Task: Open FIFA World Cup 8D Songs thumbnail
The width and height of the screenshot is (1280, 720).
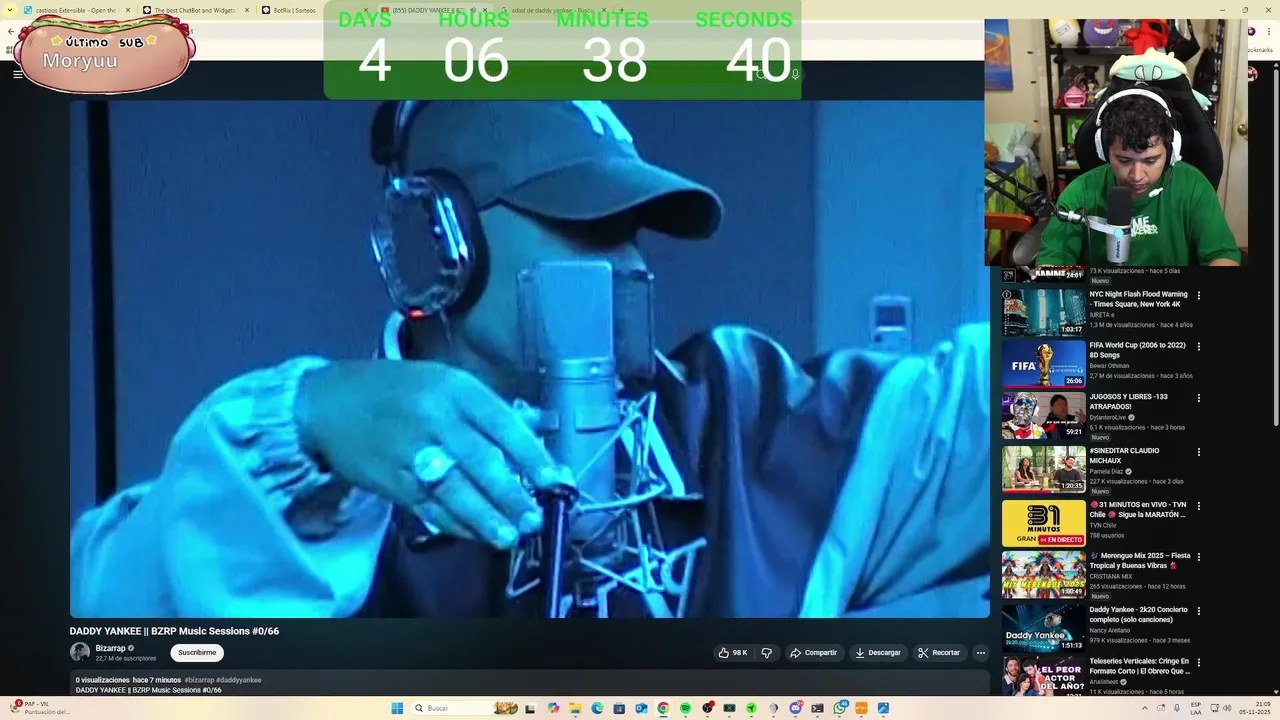Action: [x=1044, y=364]
